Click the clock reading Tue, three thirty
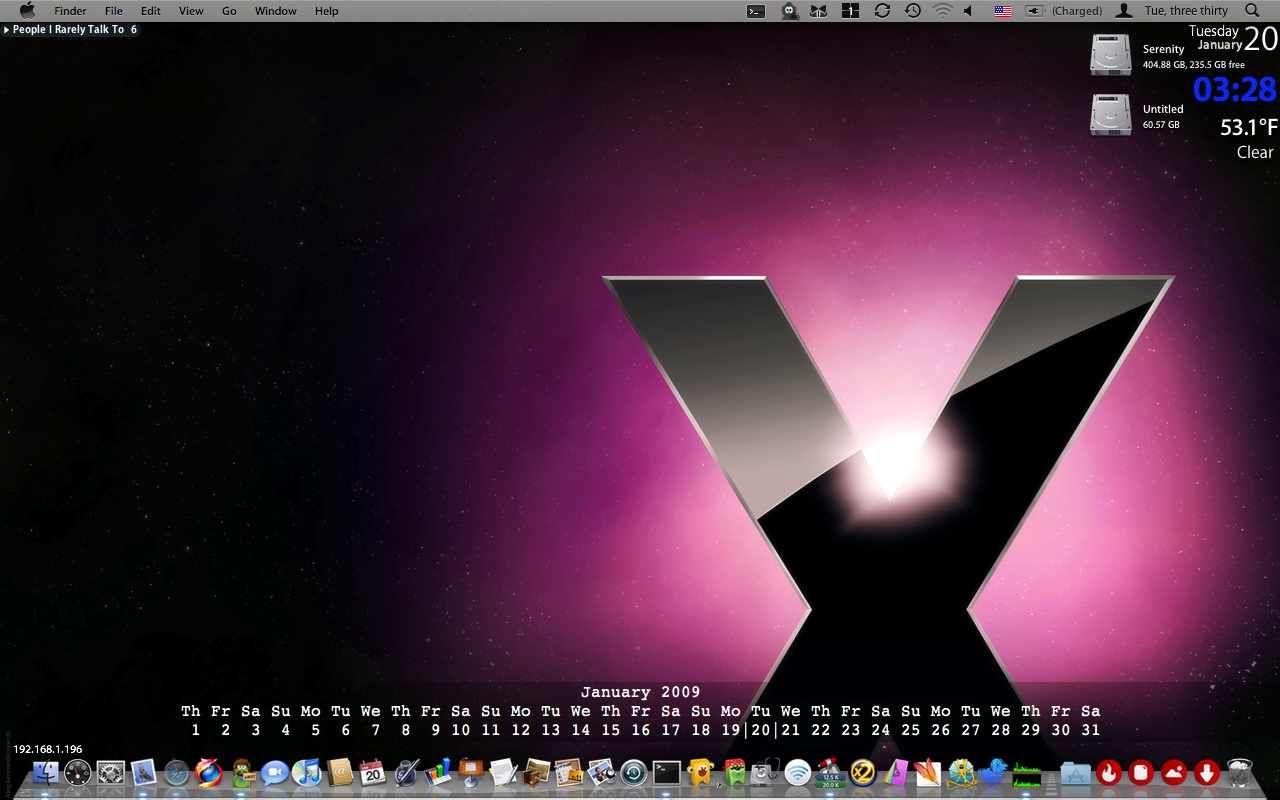The image size is (1280, 800). click(x=1186, y=11)
